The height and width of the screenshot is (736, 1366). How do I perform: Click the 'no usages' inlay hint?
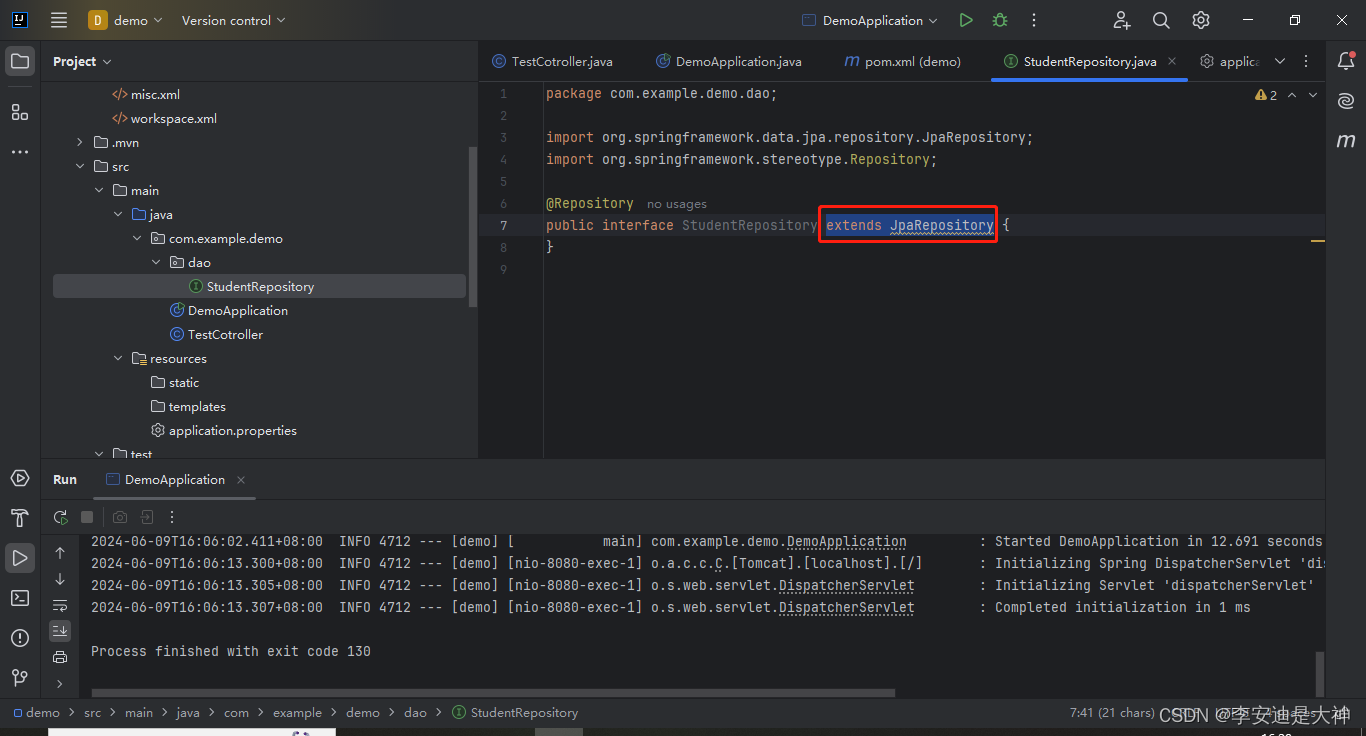tap(677, 204)
